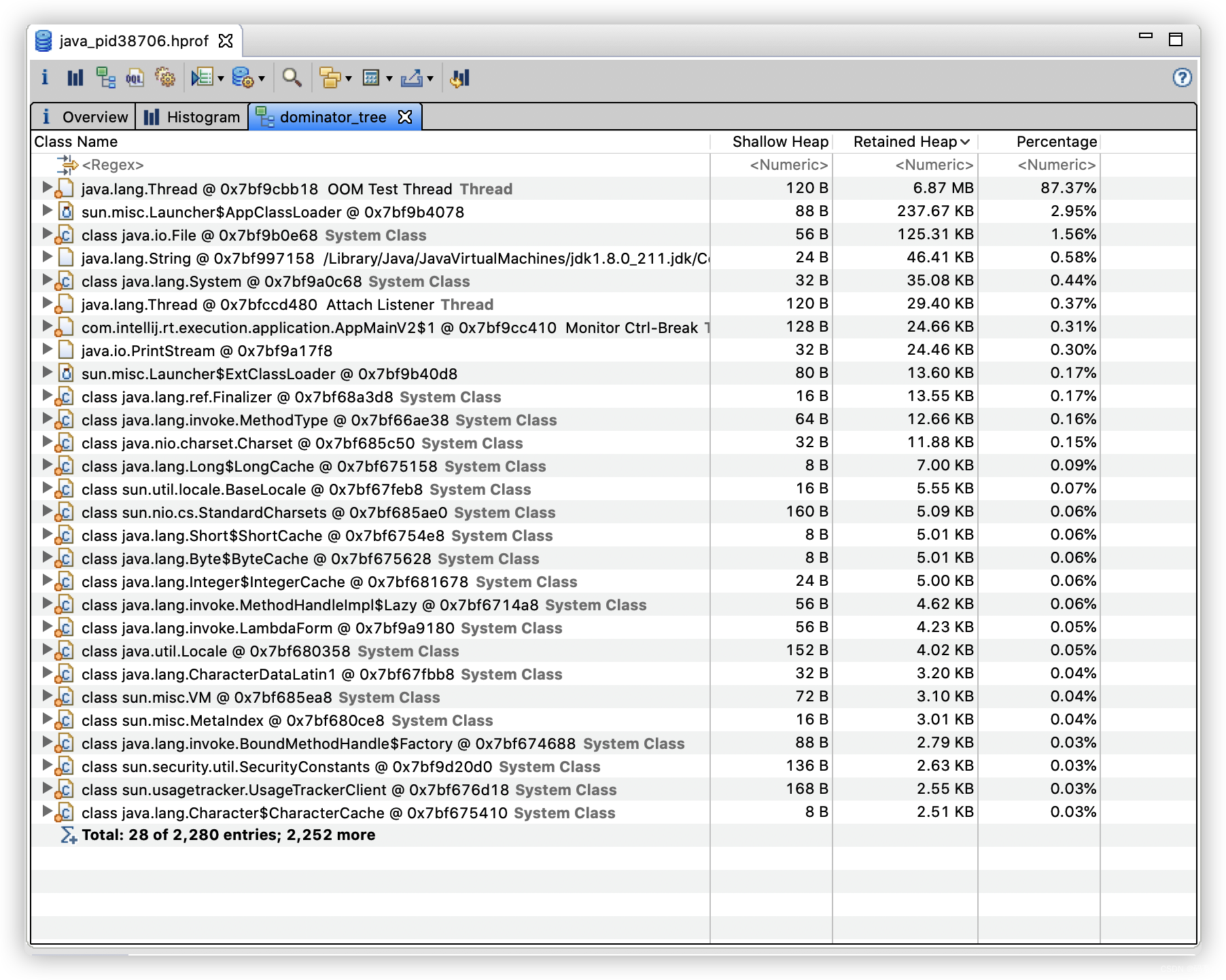
Task: Click the java_pid38706.hprof database tab icon
Action: click(x=43, y=41)
